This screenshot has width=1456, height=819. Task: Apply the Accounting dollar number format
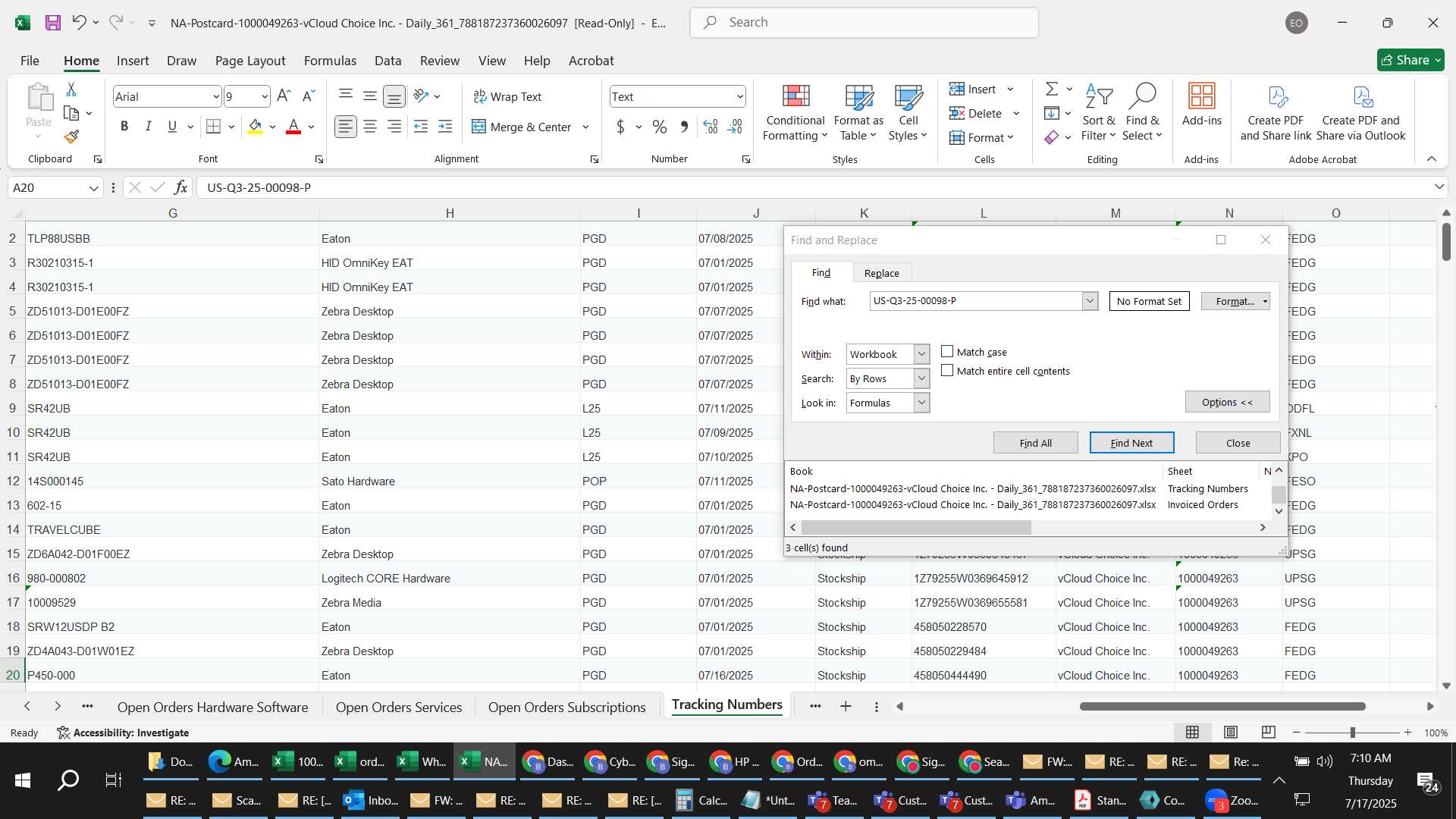point(620,127)
